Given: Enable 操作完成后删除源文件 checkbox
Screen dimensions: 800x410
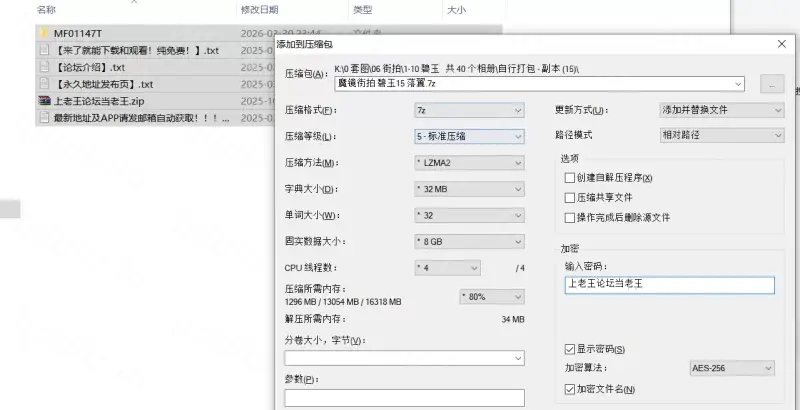Looking at the screenshot, I should [x=570, y=218].
